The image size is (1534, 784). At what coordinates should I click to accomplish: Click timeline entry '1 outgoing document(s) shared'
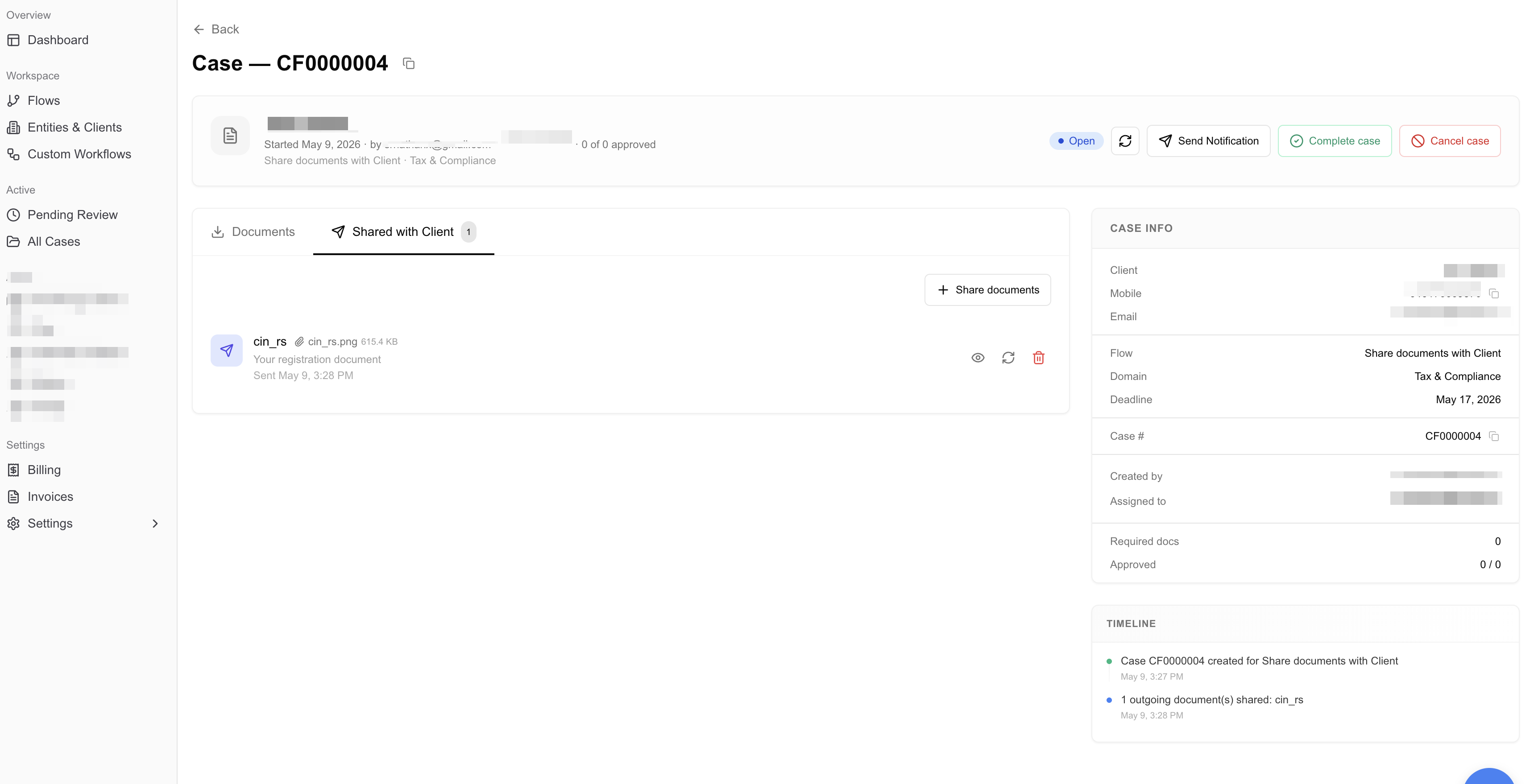[x=1211, y=699]
